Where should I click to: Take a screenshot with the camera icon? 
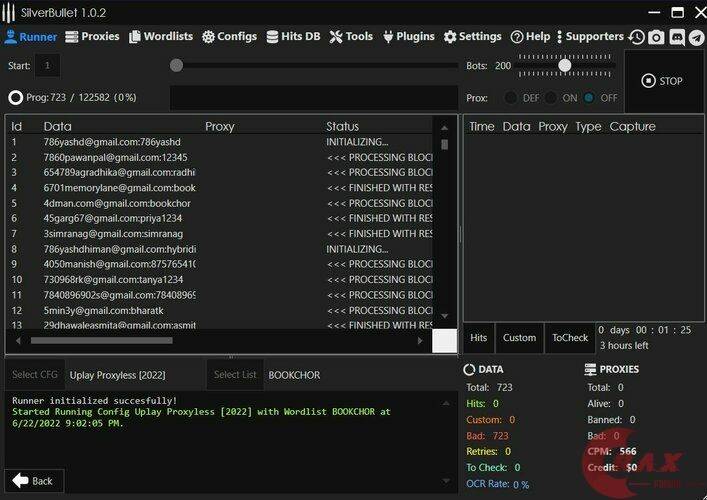656,37
